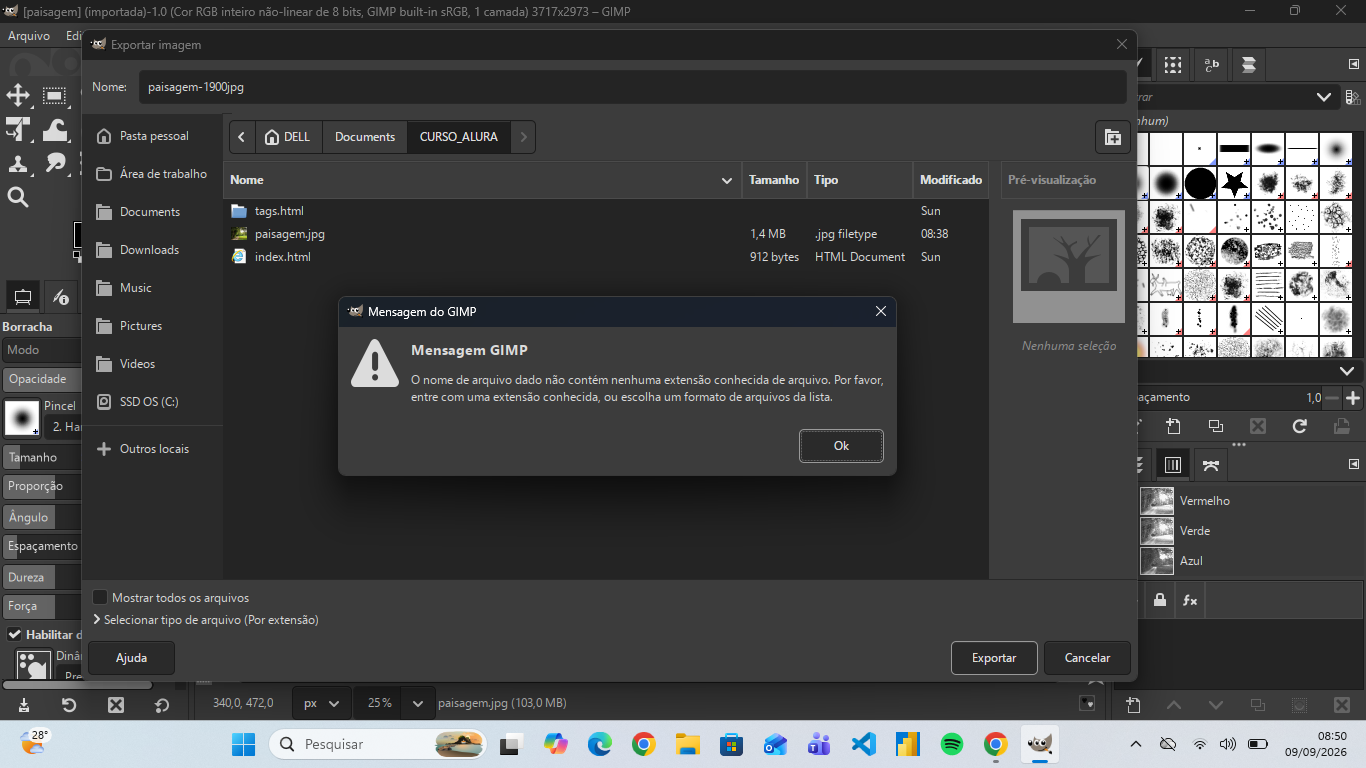This screenshot has height=768, width=1366.
Task: Open the Music folder shortcut
Action: coord(152,288)
